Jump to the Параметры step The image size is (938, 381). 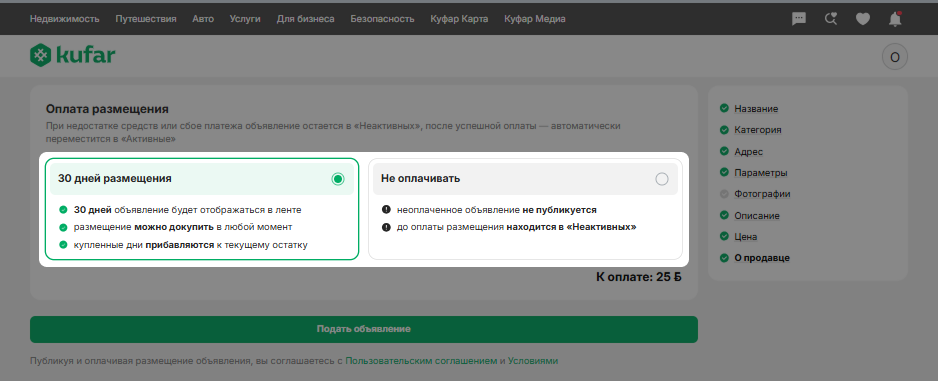(761, 173)
